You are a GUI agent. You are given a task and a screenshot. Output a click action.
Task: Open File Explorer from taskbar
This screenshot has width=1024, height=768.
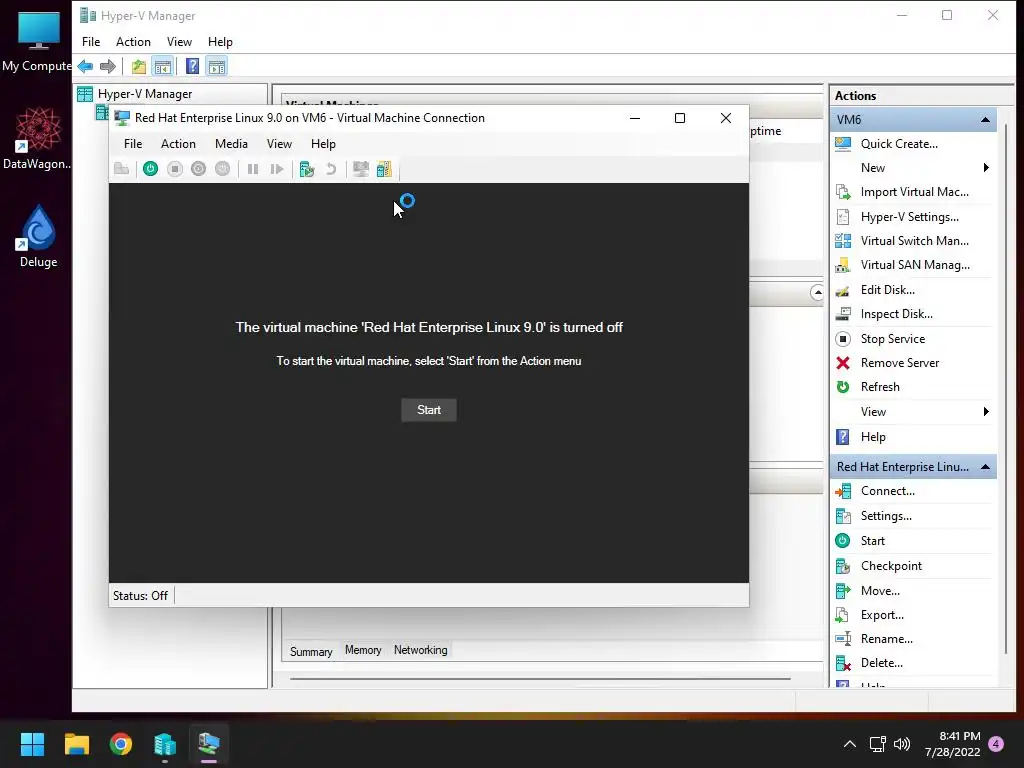(76, 744)
